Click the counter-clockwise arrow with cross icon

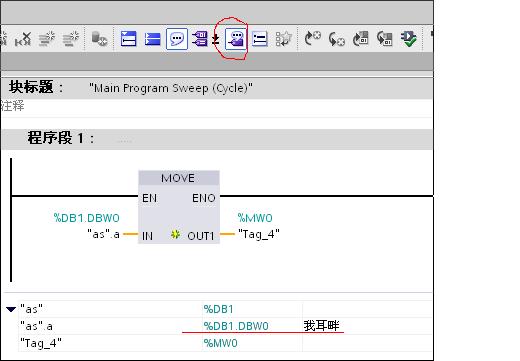(336, 39)
